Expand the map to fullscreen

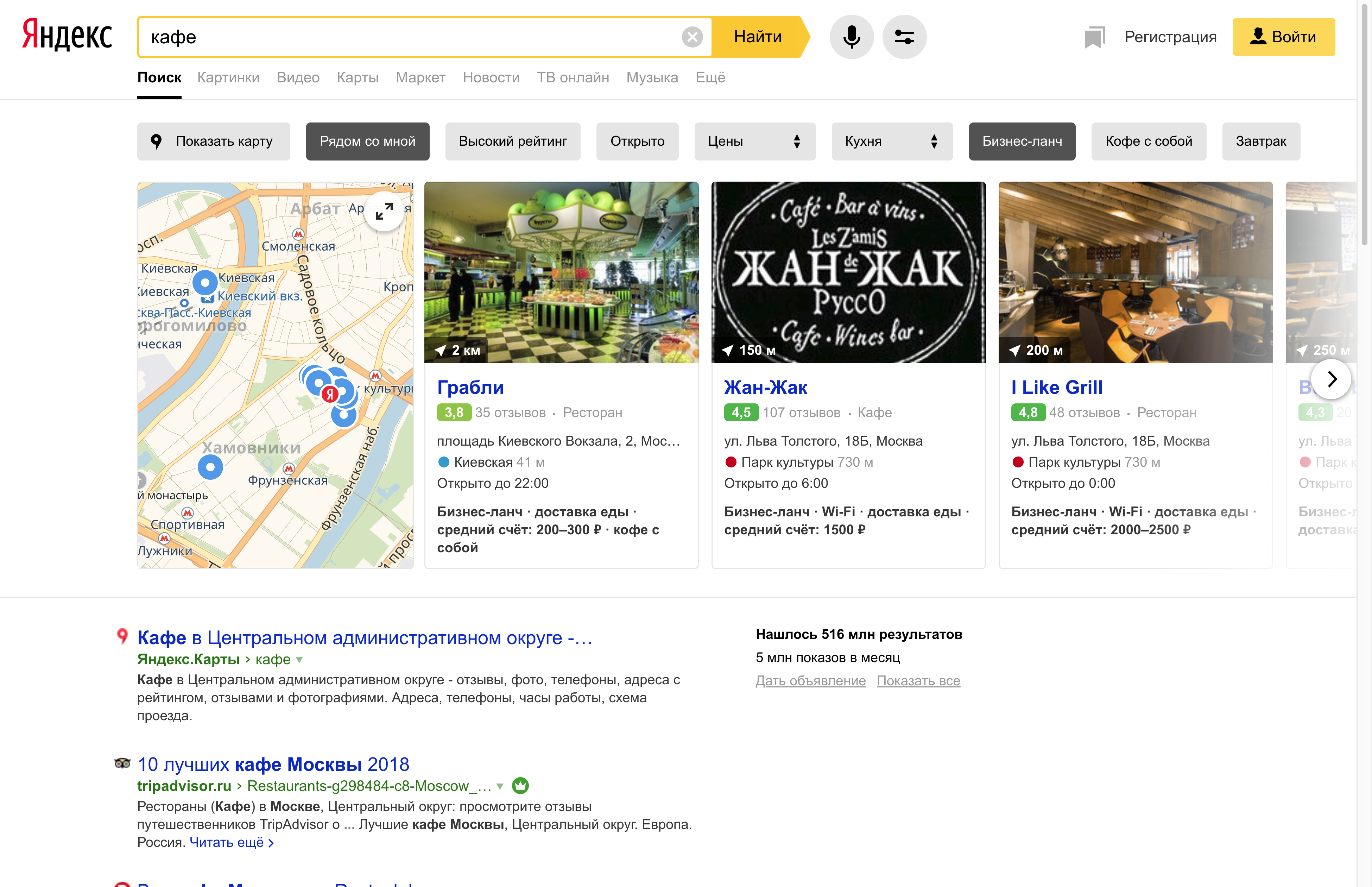click(384, 212)
